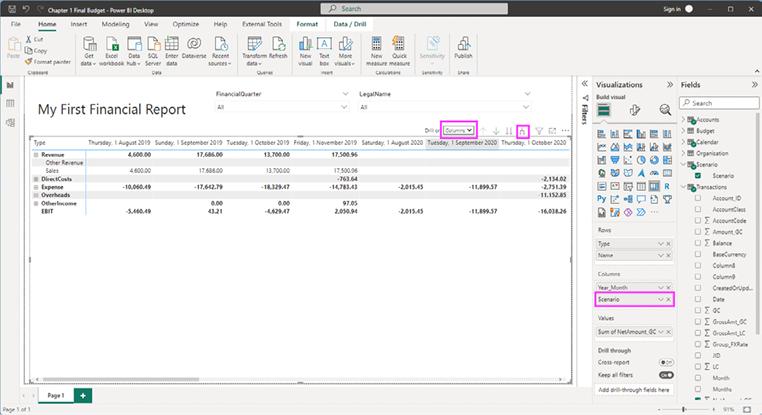Click the Publish icon
The image size is (762, 415).
463,44
